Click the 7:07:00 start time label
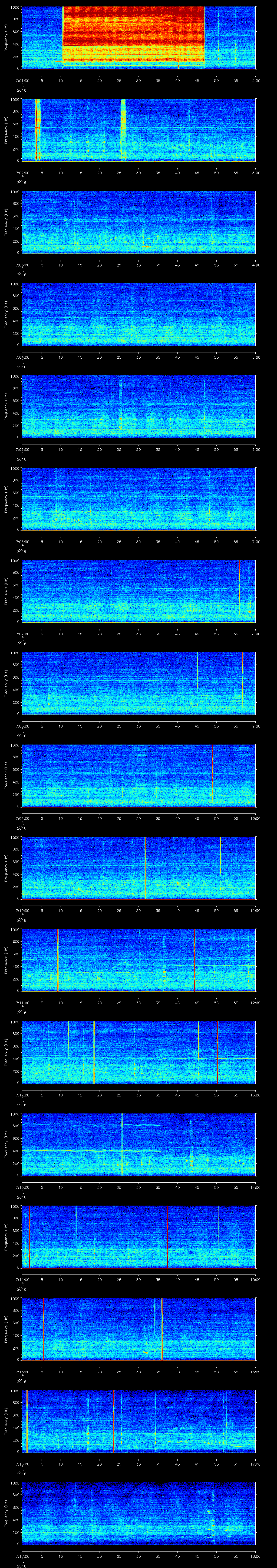The height and width of the screenshot is (1568, 277). pyautogui.click(x=22, y=634)
